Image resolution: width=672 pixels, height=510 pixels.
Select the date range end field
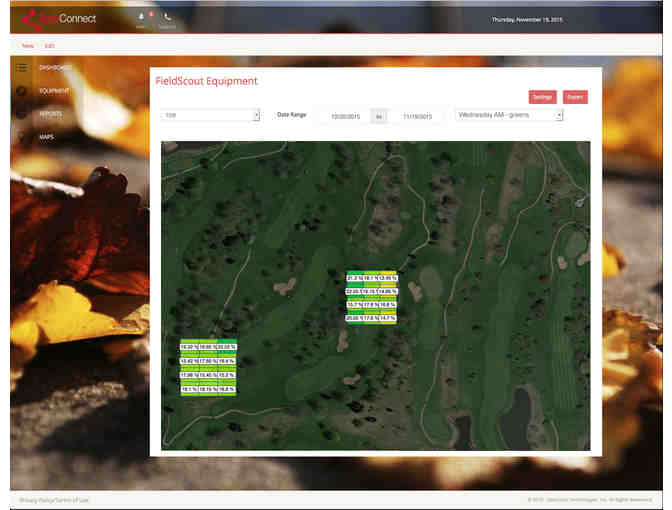(416, 116)
